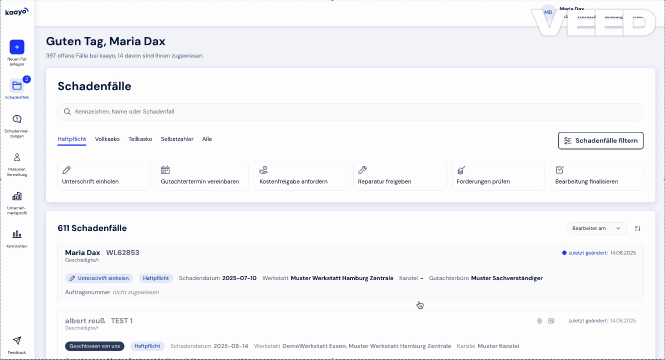The height and width of the screenshot is (360, 665).
Task: Open the 'Bearbeitet am' sort dropdown
Action: tap(596, 228)
